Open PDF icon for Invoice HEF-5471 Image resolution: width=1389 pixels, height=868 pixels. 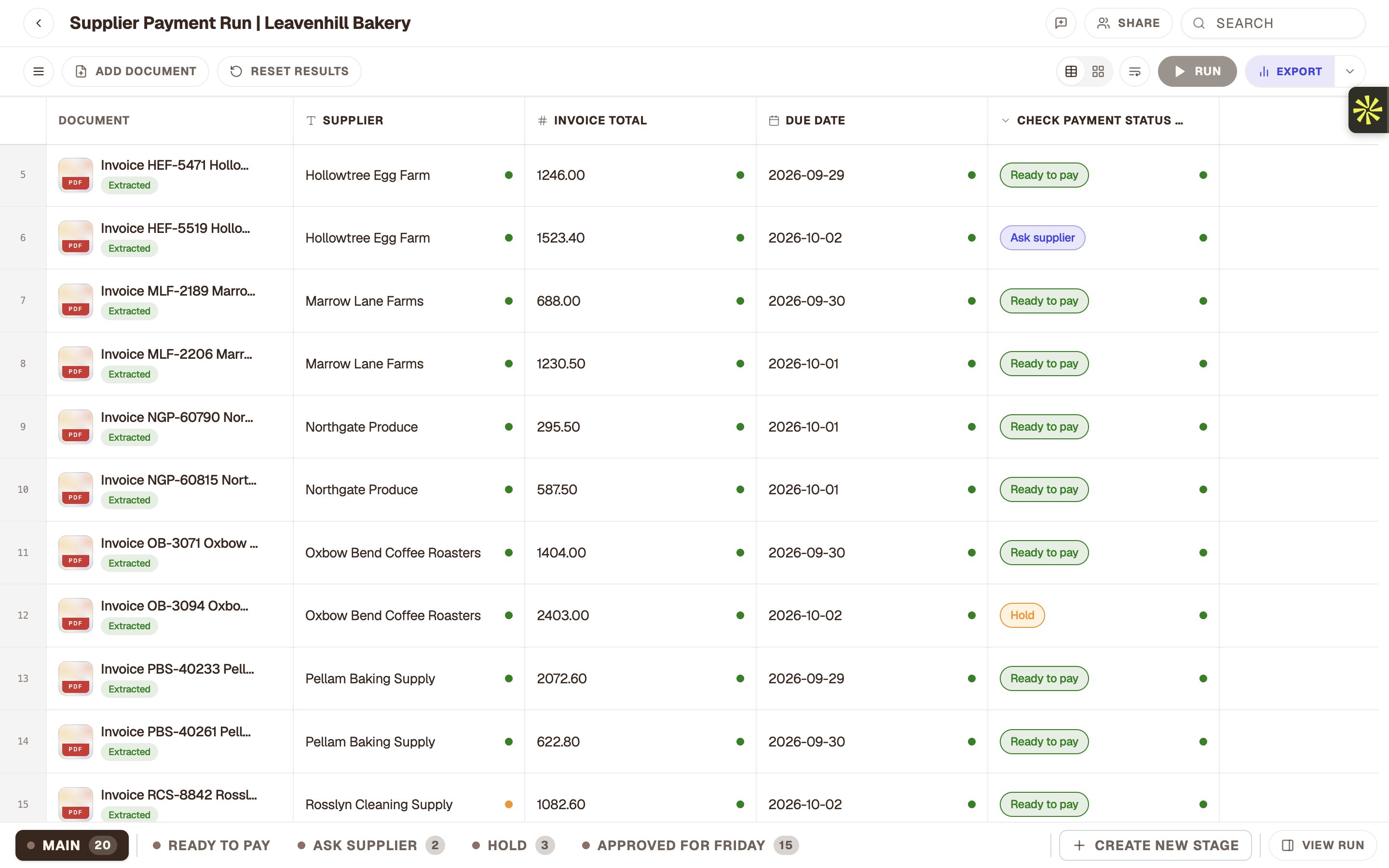[75, 175]
